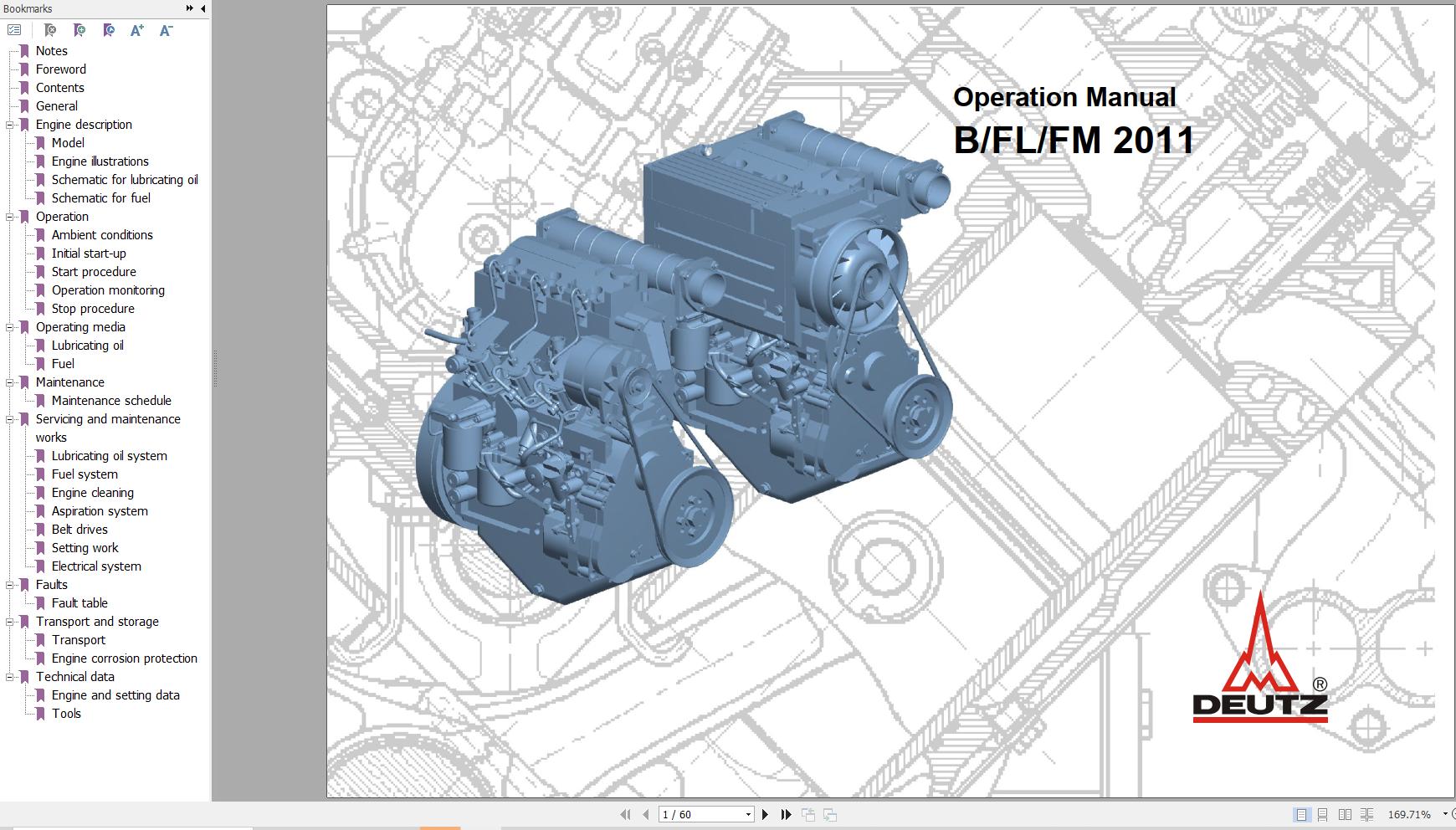This screenshot has height=830, width=1456.
Task: Collapse the Faults bookmark branch
Action: tap(8, 584)
